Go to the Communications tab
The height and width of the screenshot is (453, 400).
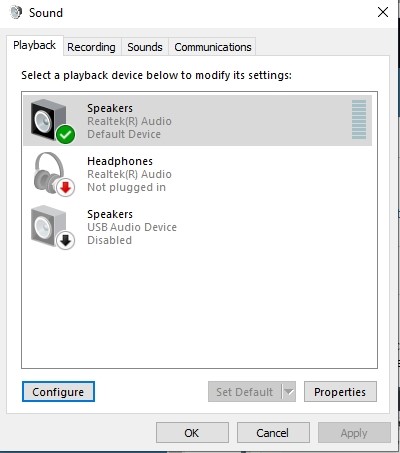tap(213, 47)
